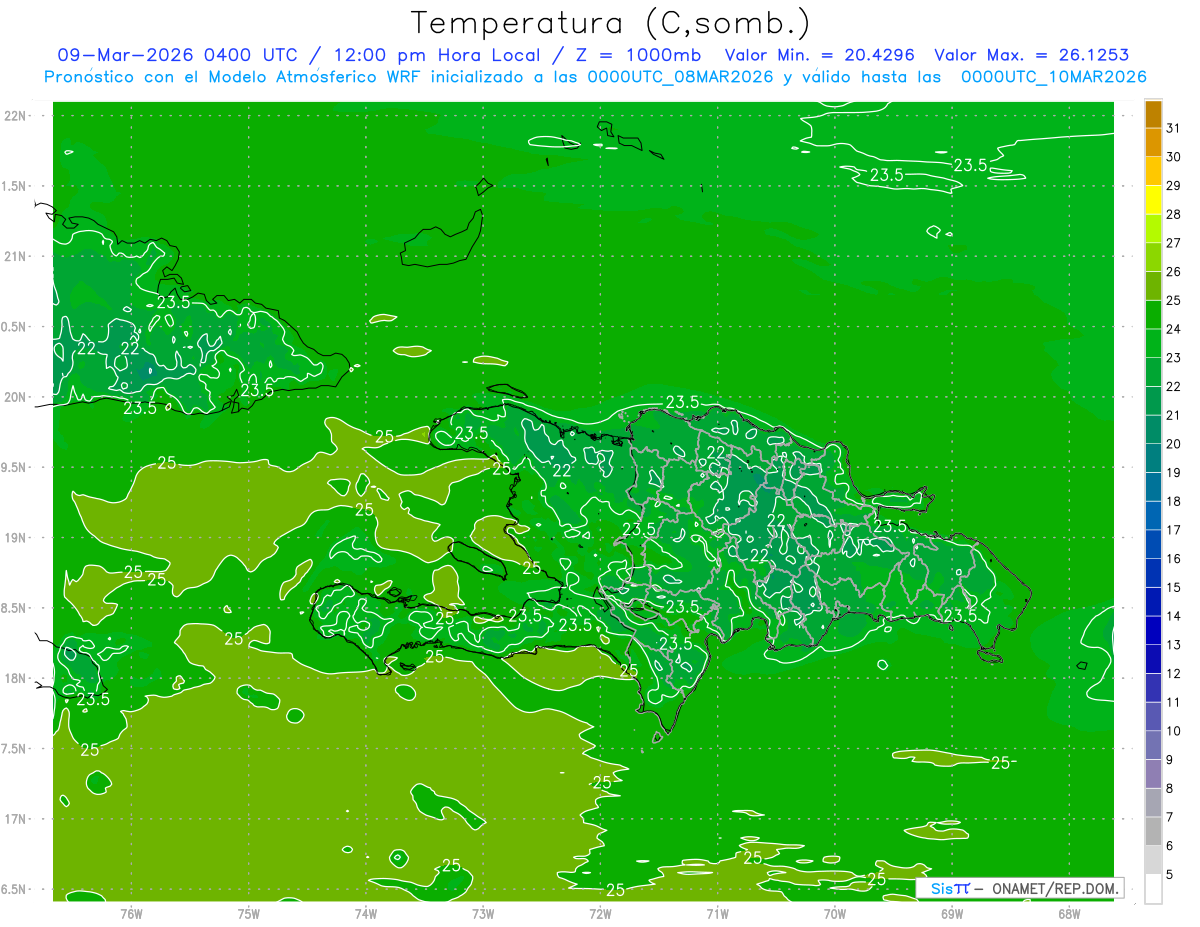This screenshot has width=1200, height=927.
Task: Pick the blue swatch between 16 and 17
Action: pos(1153,544)
